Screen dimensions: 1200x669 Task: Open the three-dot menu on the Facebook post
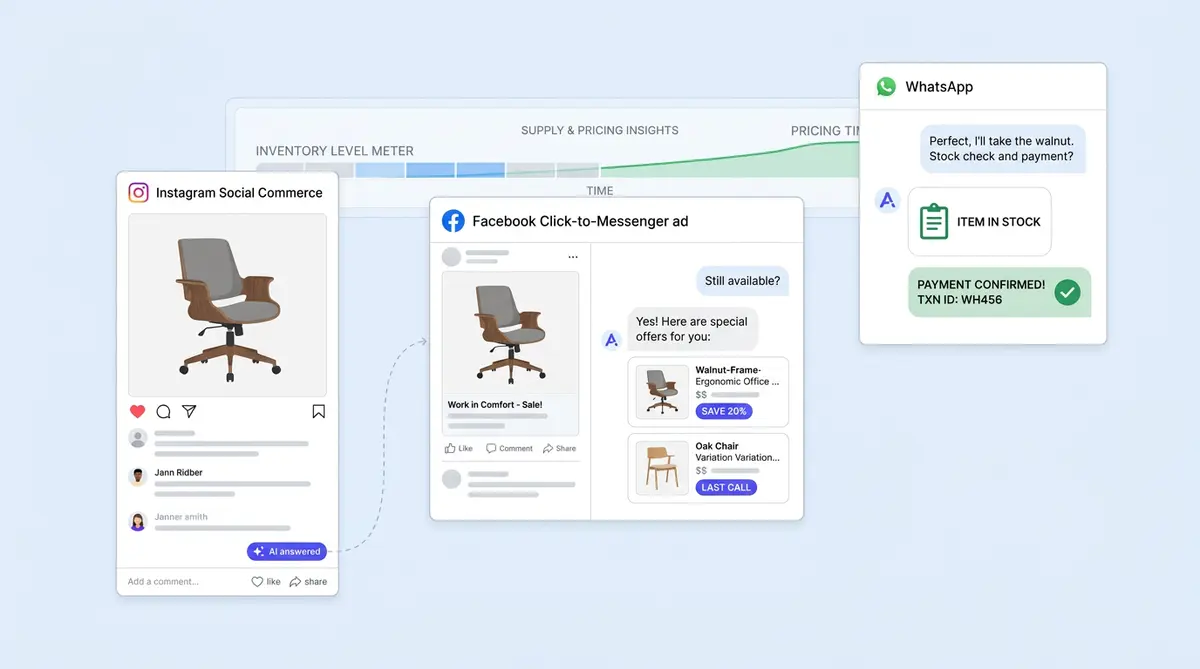[x=573, y=256]
